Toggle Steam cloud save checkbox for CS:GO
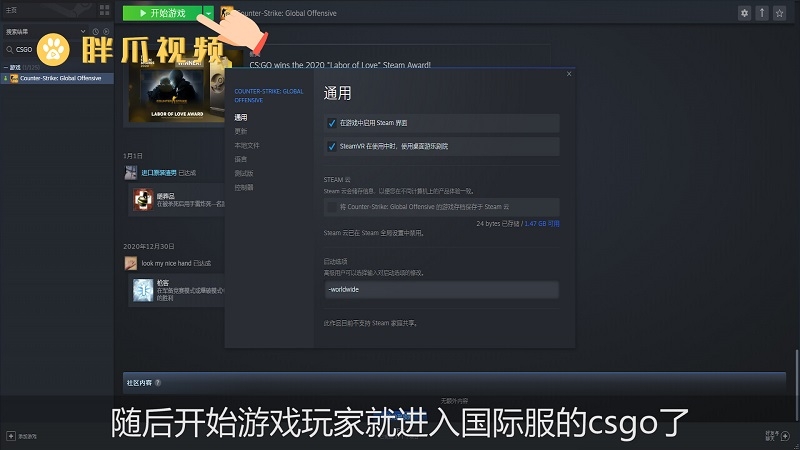 tap(332, 207)
